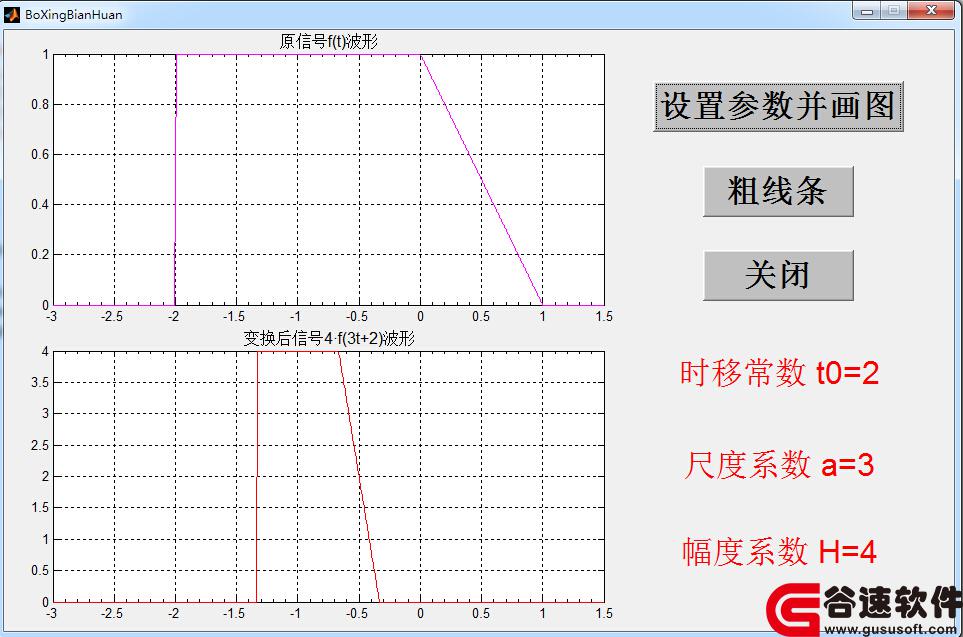This screenshot has height=637, width=963.
Task: Minimize the BoXingBianHuan window
Action: (x=867, y=10)
